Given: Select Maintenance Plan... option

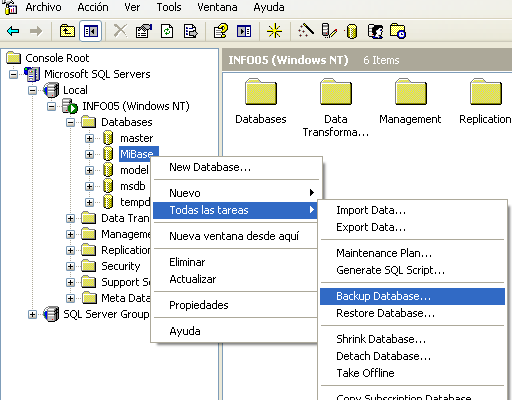Looking at the screenshot, I should click(x=412, y=253).
